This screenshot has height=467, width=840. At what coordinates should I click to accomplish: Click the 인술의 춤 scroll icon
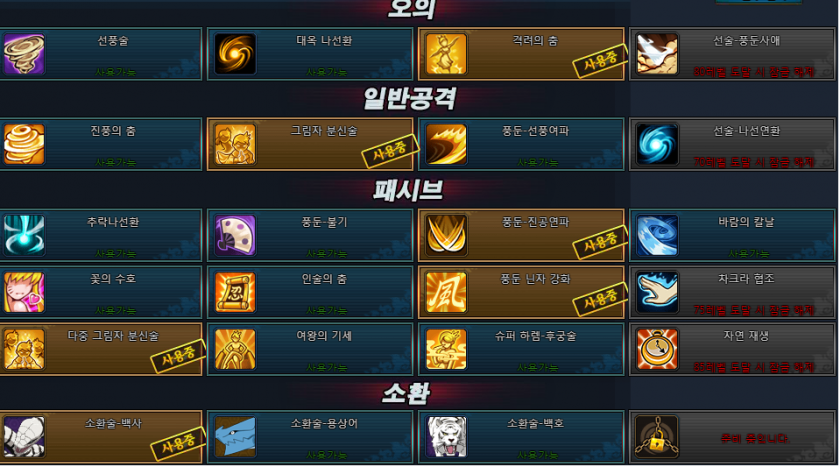(235, 292)
